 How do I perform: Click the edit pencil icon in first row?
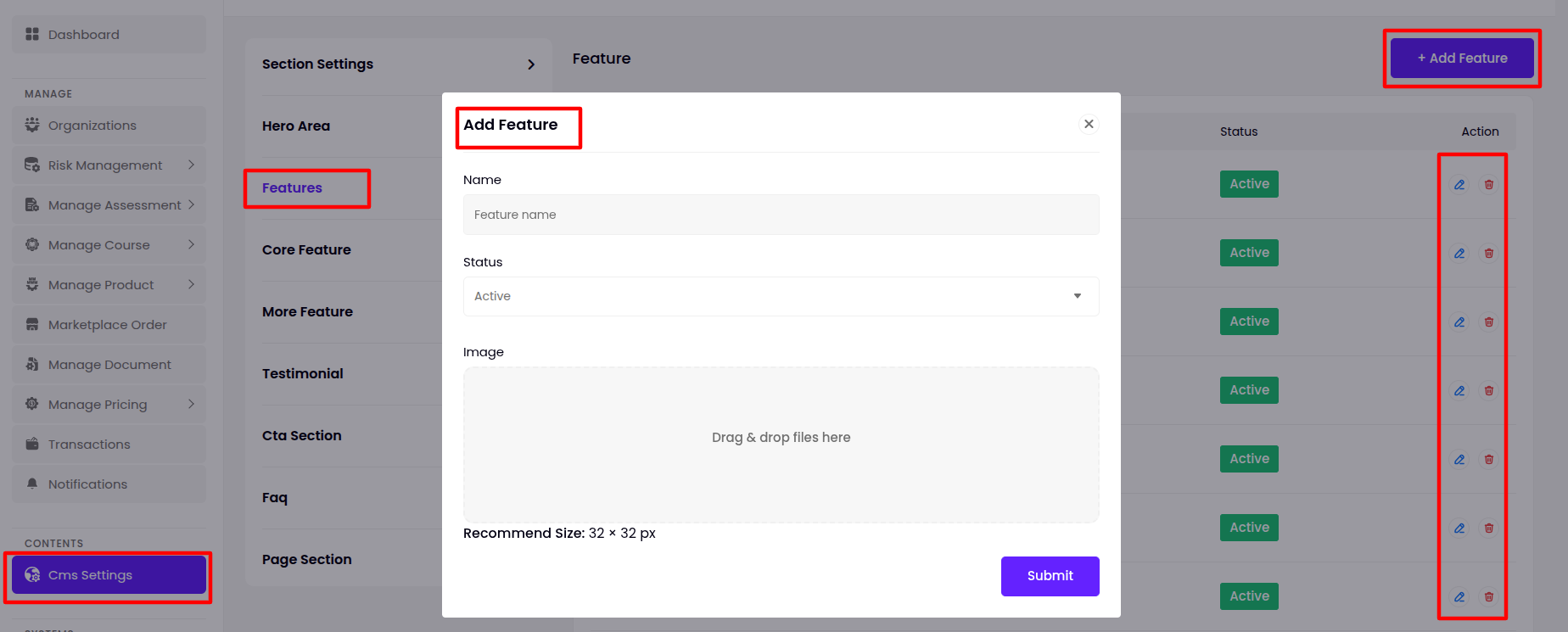point(1459,184)
